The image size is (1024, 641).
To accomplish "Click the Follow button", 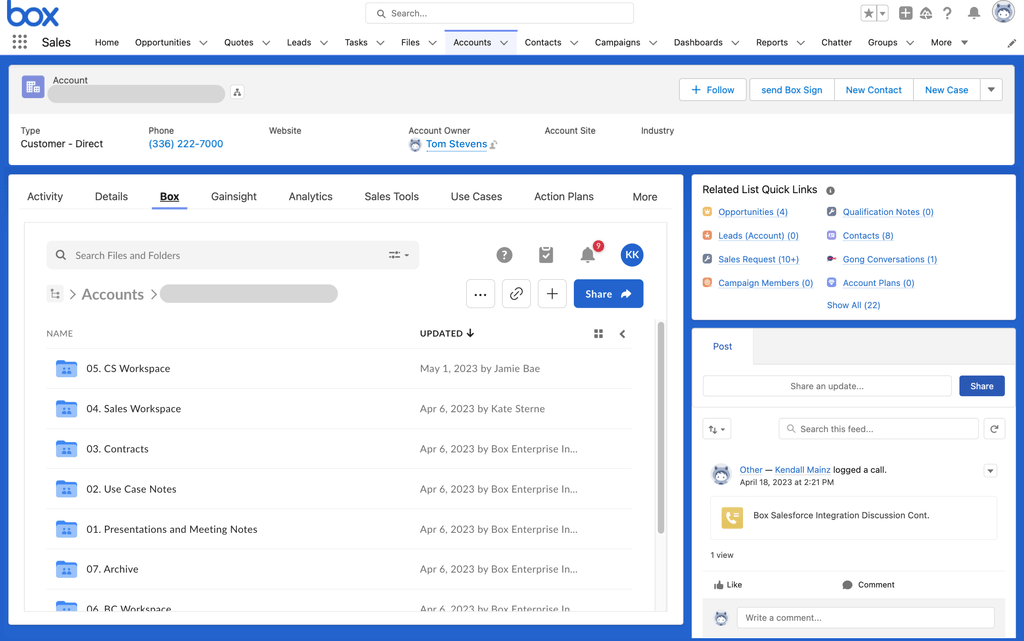I will 714,90.
